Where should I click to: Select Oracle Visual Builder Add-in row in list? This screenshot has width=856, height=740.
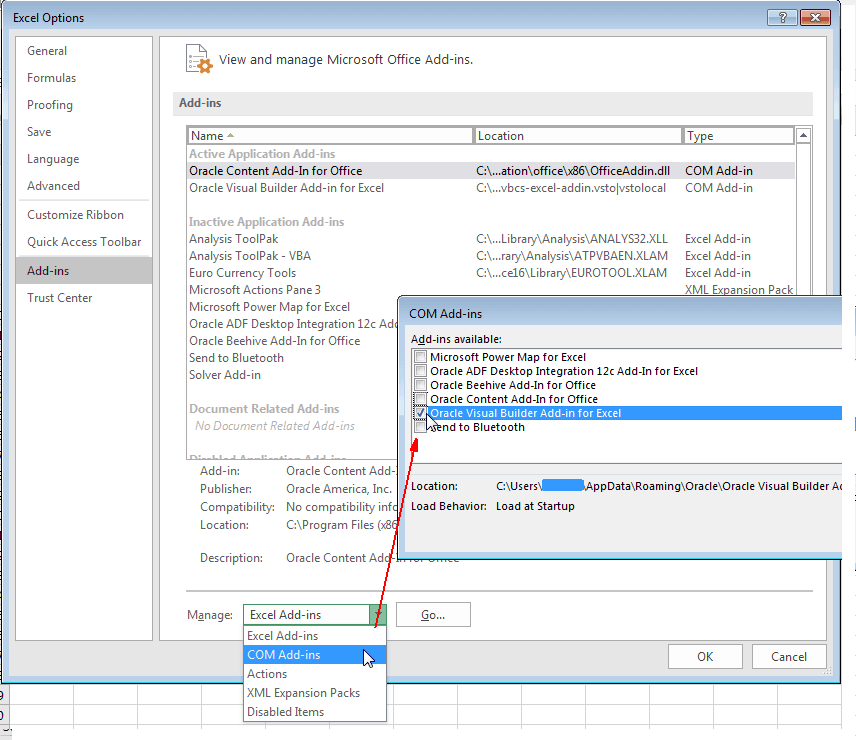(x=491, y=188)
